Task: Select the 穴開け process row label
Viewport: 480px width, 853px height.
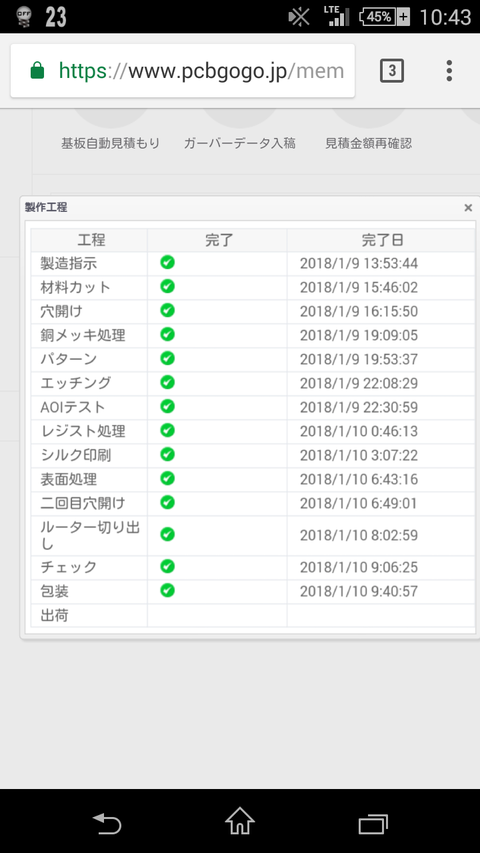Action: pyautogui.click(x=61, y=312)
